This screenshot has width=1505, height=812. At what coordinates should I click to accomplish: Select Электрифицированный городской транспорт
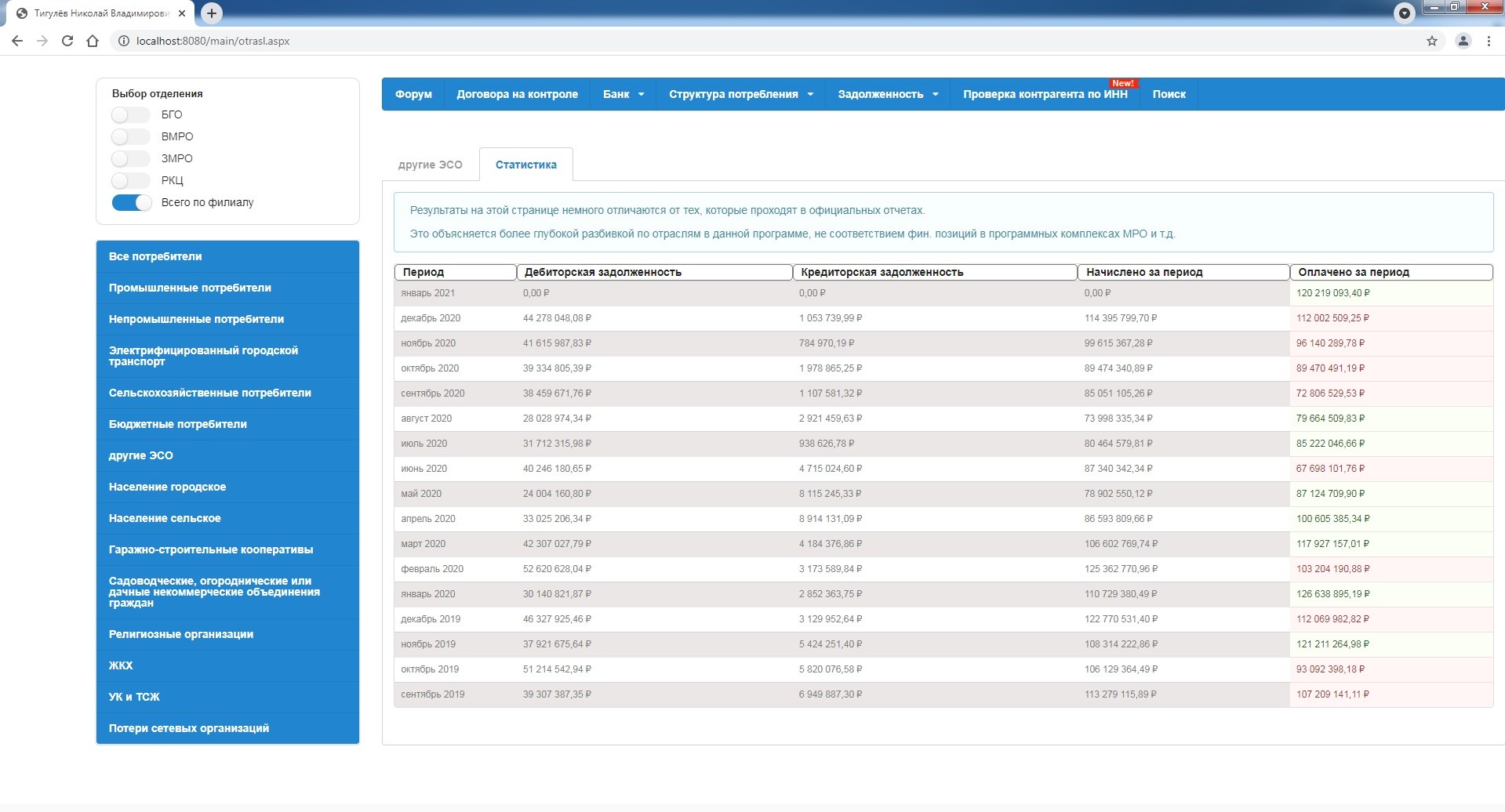click(x=227, y=356)
